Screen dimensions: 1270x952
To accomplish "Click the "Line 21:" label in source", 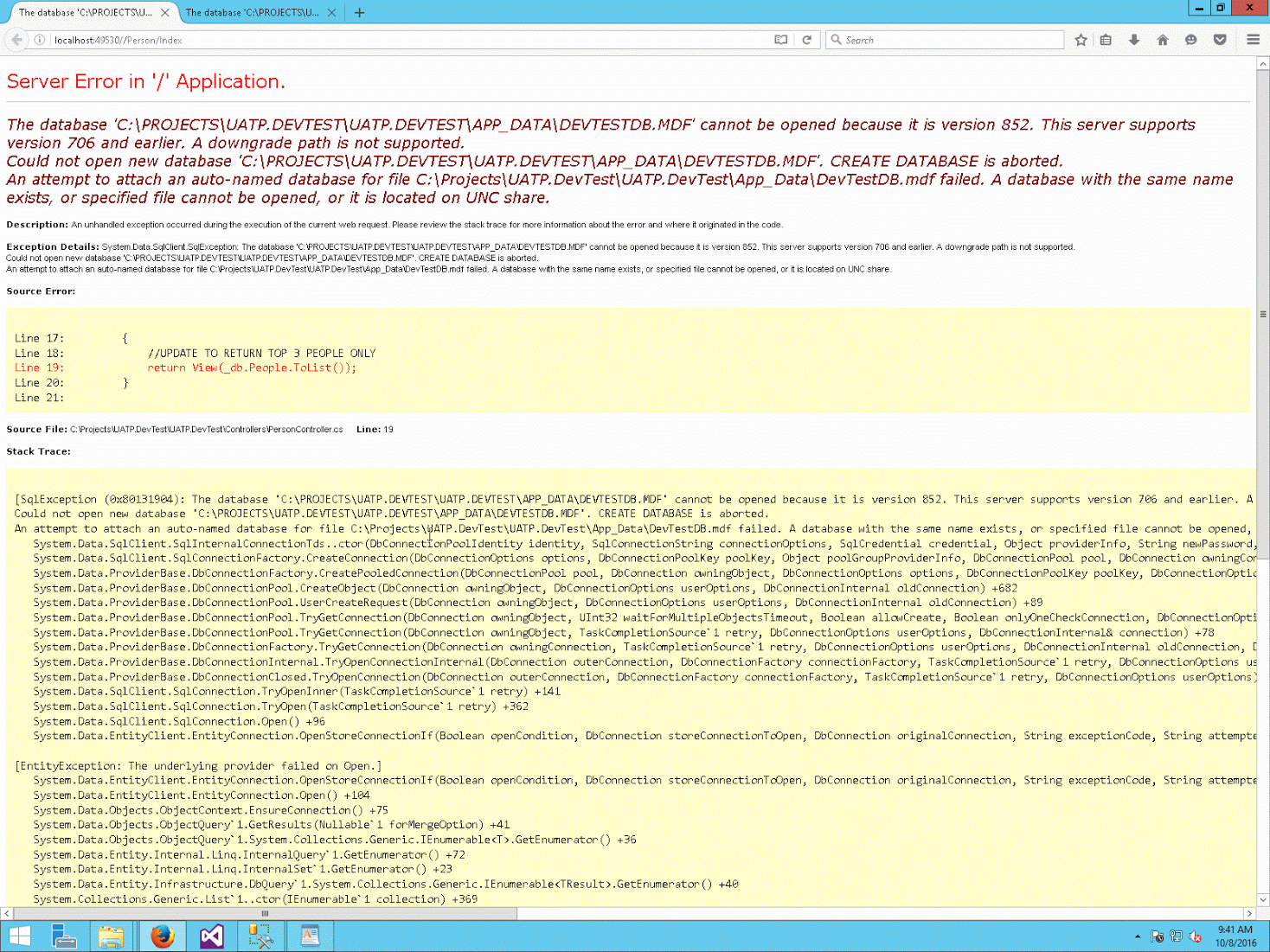I will click(x=39, y=399).
